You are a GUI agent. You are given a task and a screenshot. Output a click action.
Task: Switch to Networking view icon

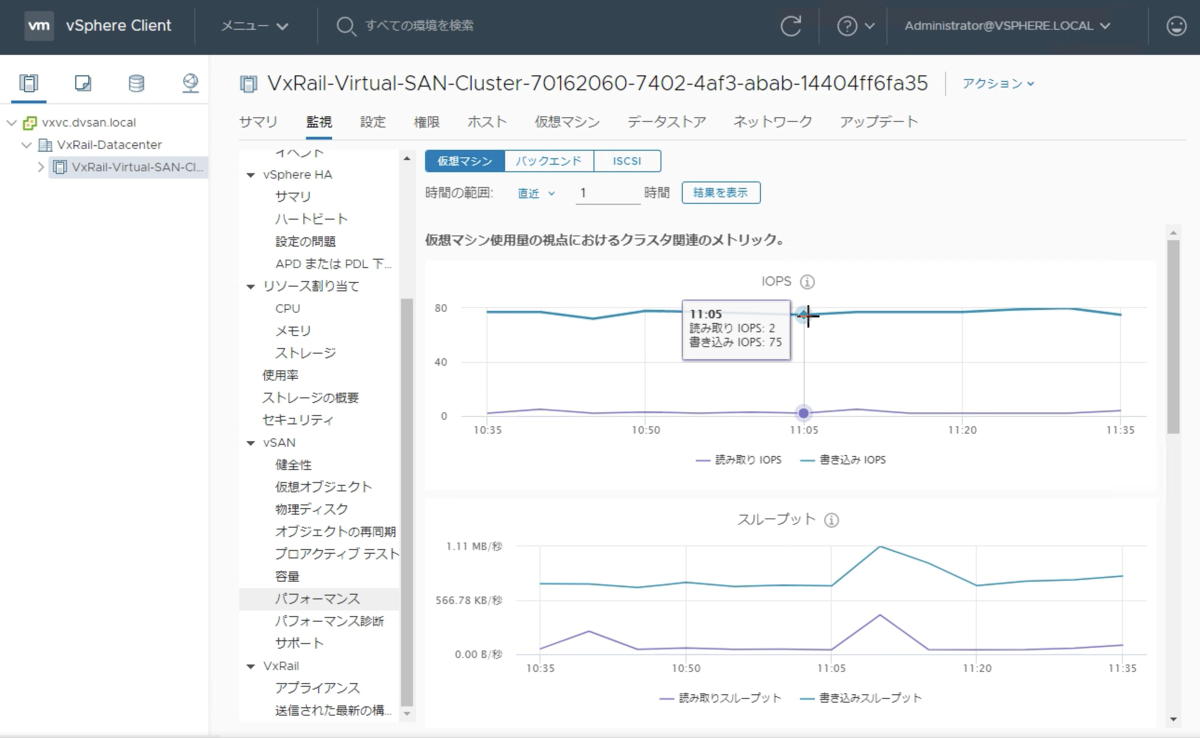(x=190, y=83)
